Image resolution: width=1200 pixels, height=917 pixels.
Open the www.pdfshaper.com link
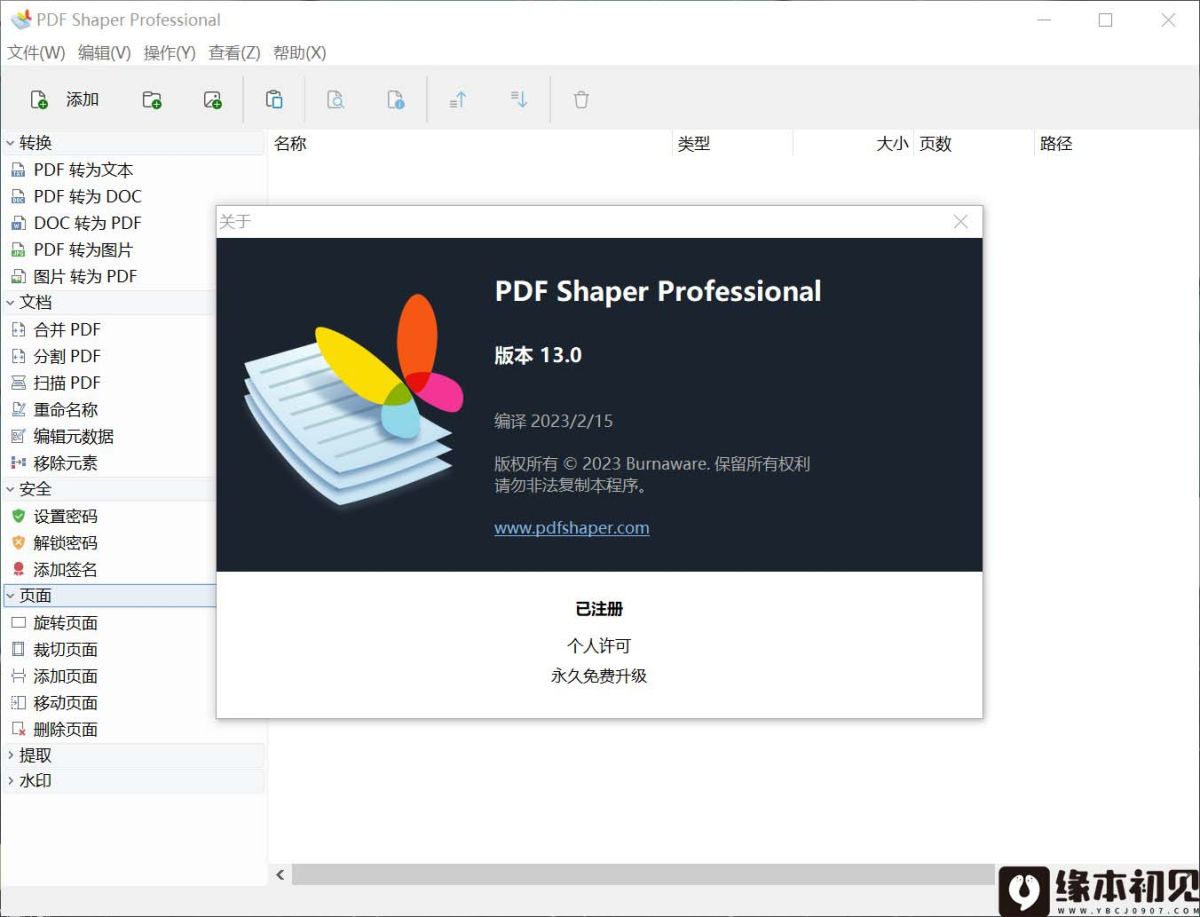[x=572, y=528]
